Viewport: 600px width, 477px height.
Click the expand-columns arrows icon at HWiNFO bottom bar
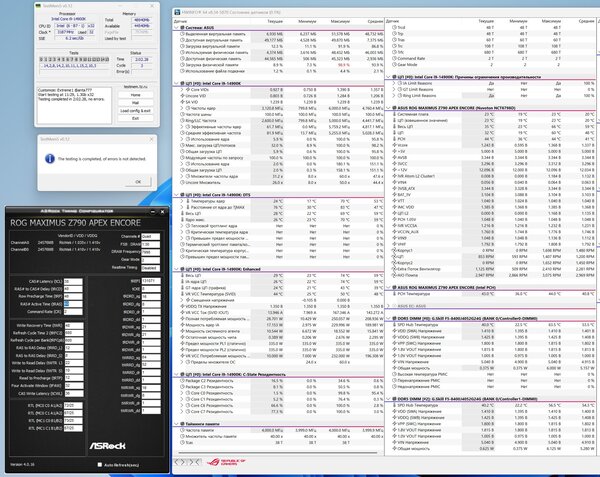[x=181, y=462]
